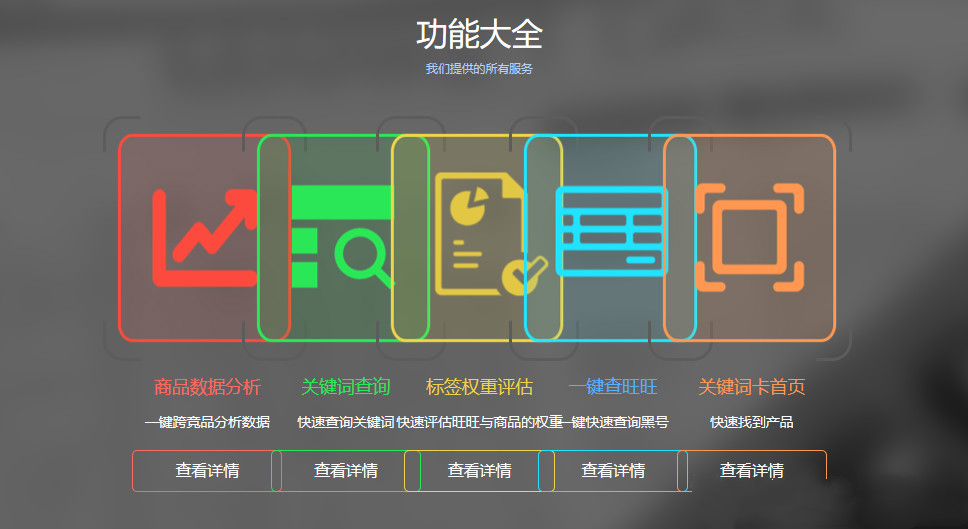Open 关键词卡首页 feature title
968x529 pixels.
(x=751, y=387)
